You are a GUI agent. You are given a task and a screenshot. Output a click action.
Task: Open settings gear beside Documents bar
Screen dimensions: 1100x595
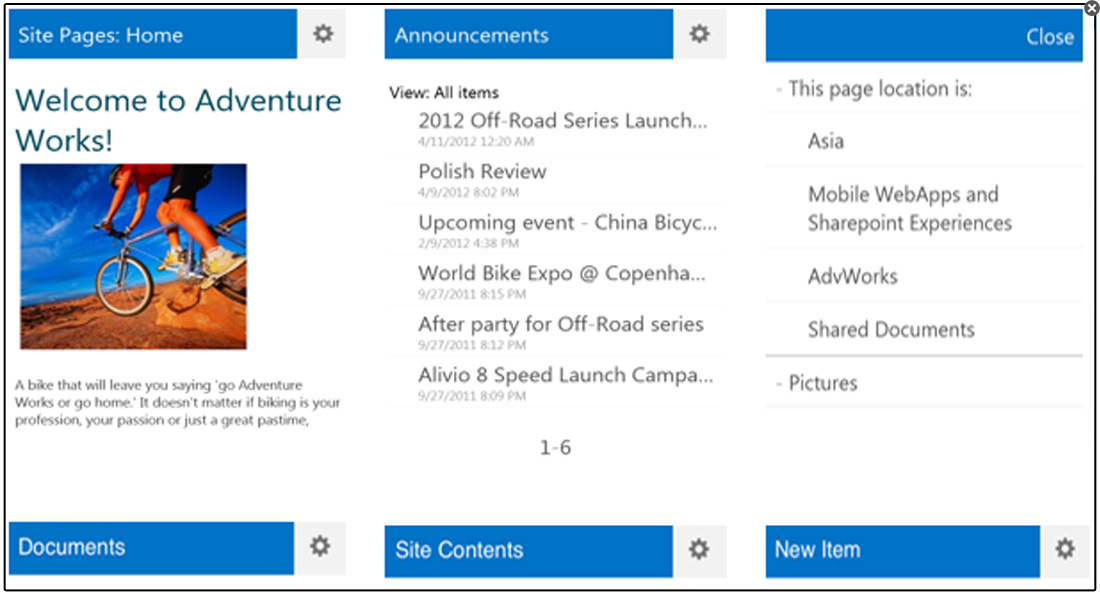coord(320,547)
